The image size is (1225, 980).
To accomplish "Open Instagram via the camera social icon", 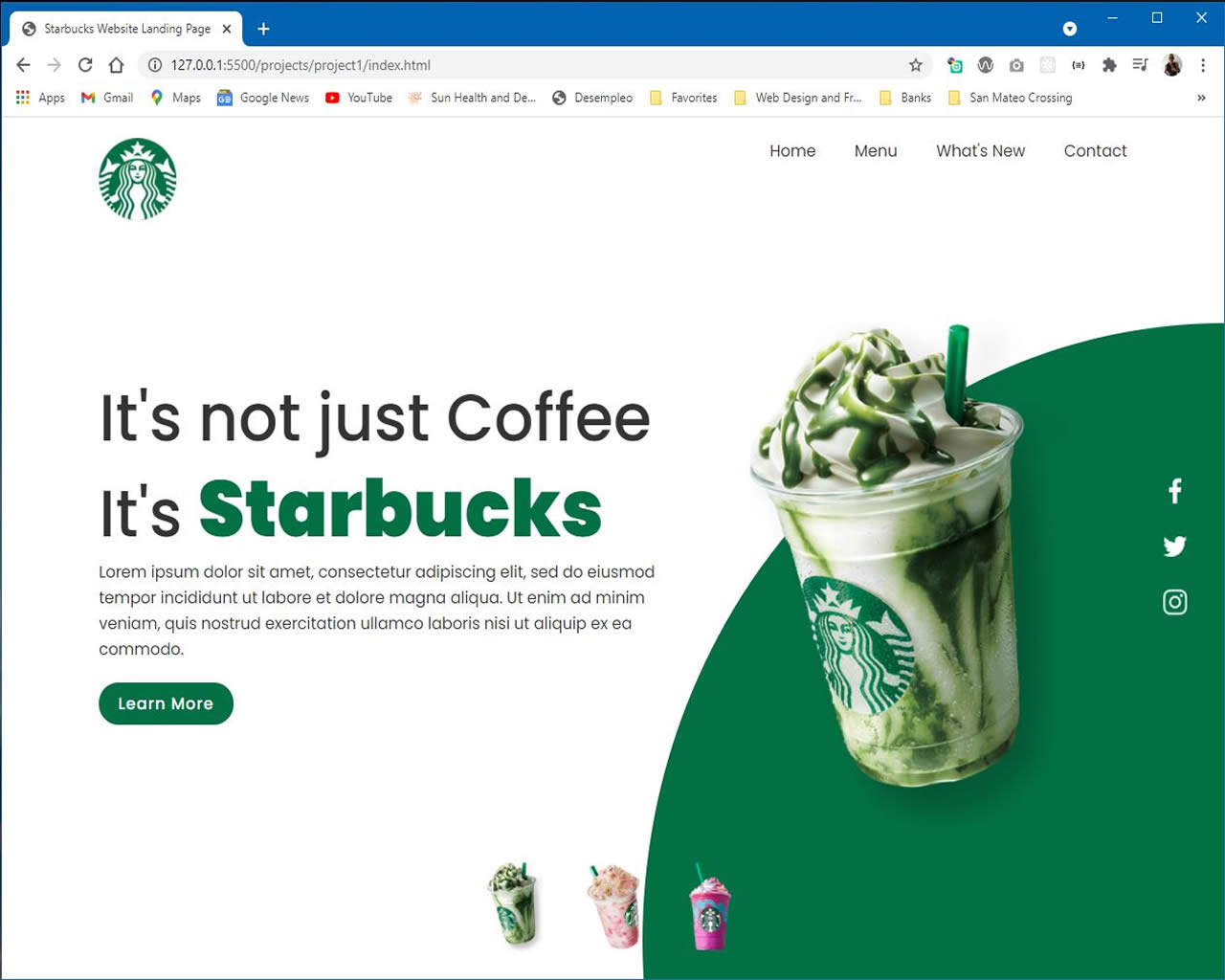I will pyautogui.click(x=1174, y=602).
